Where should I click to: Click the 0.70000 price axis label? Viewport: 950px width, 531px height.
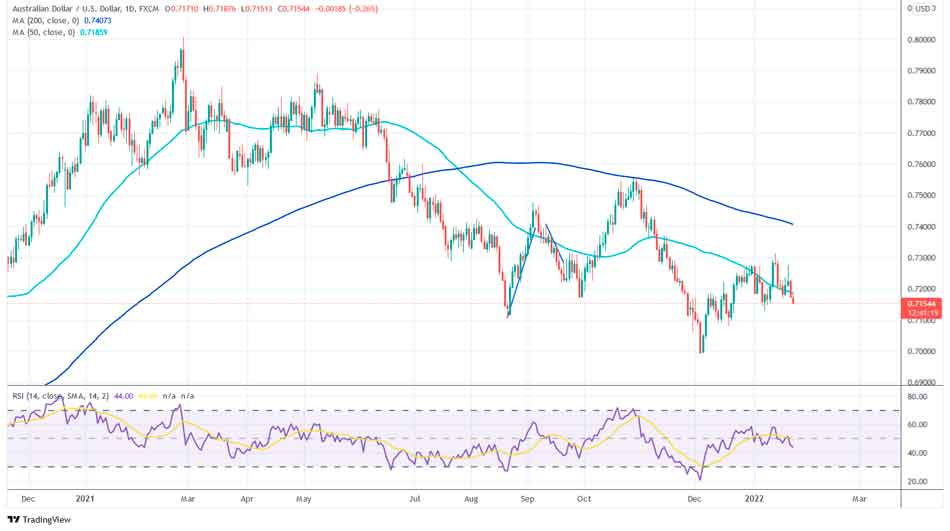click(920, 351)
